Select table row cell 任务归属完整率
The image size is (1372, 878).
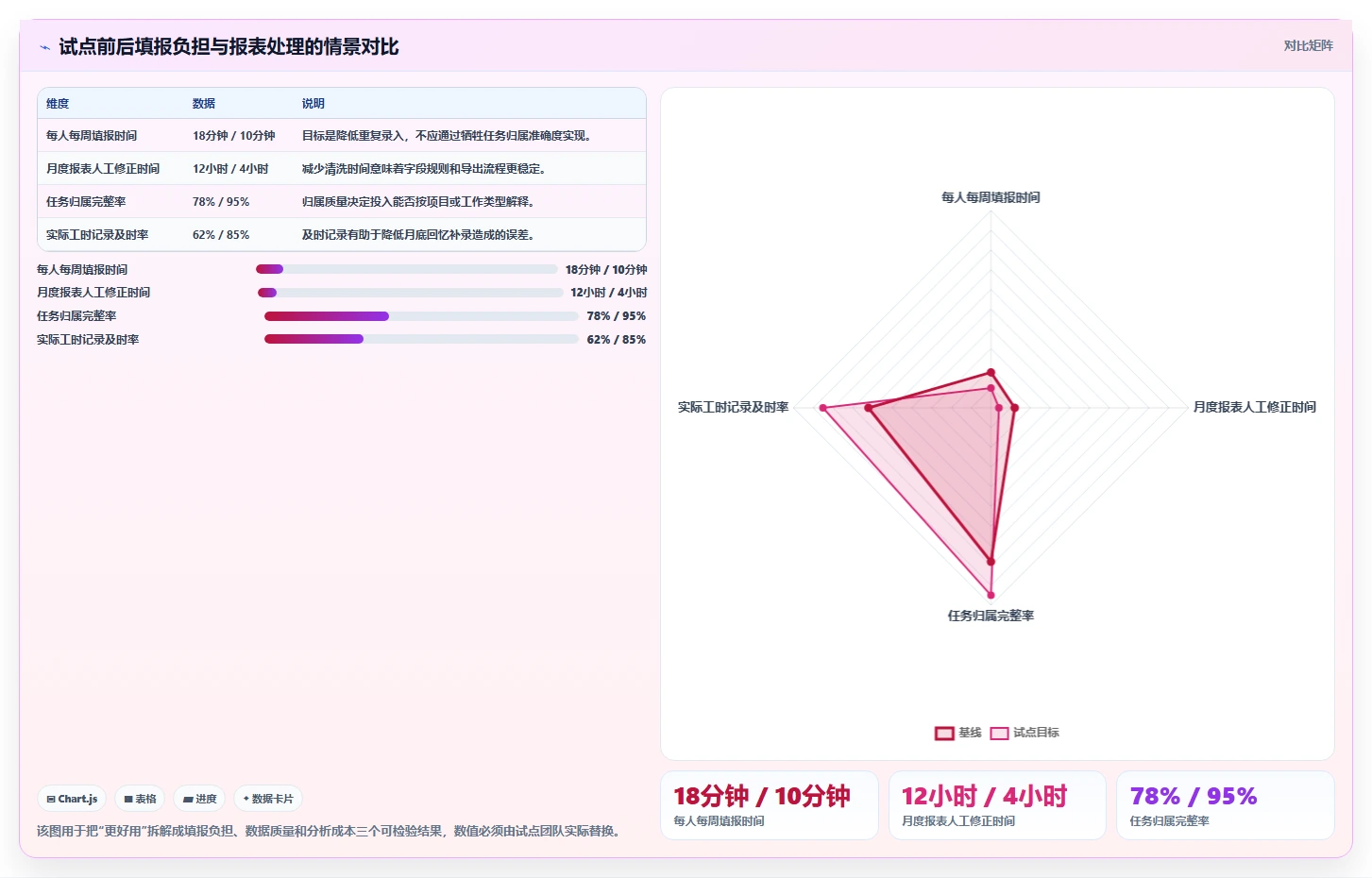pos(86,202)
